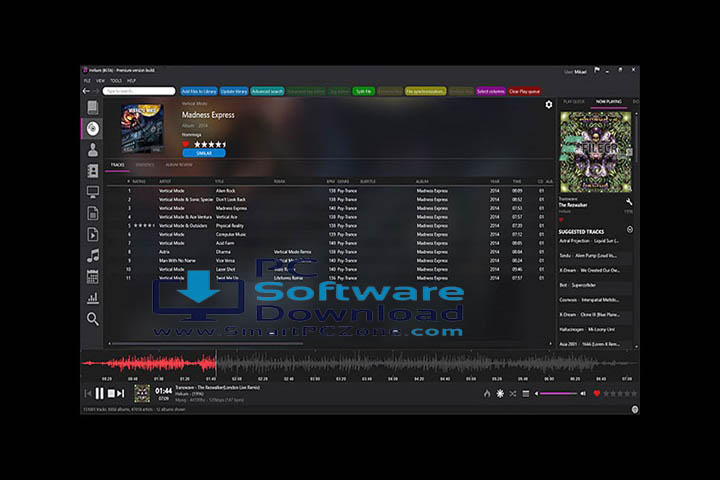Click the flame icon in the player bar

487,394
